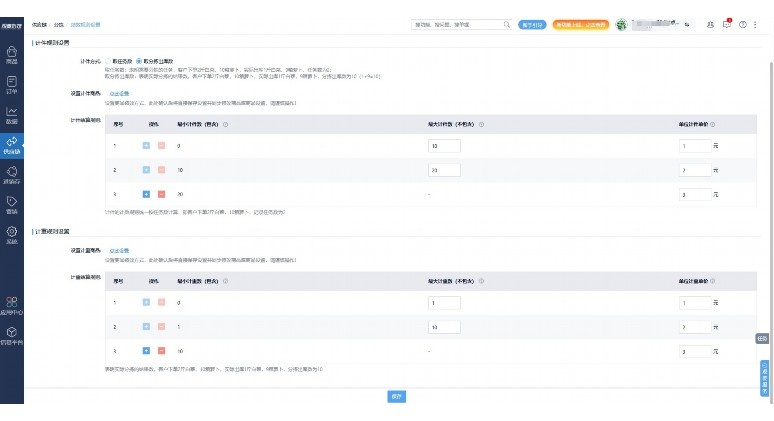Select the first, unselected piece-count method radio
774x421 pixels.
[x=108, y=61]
